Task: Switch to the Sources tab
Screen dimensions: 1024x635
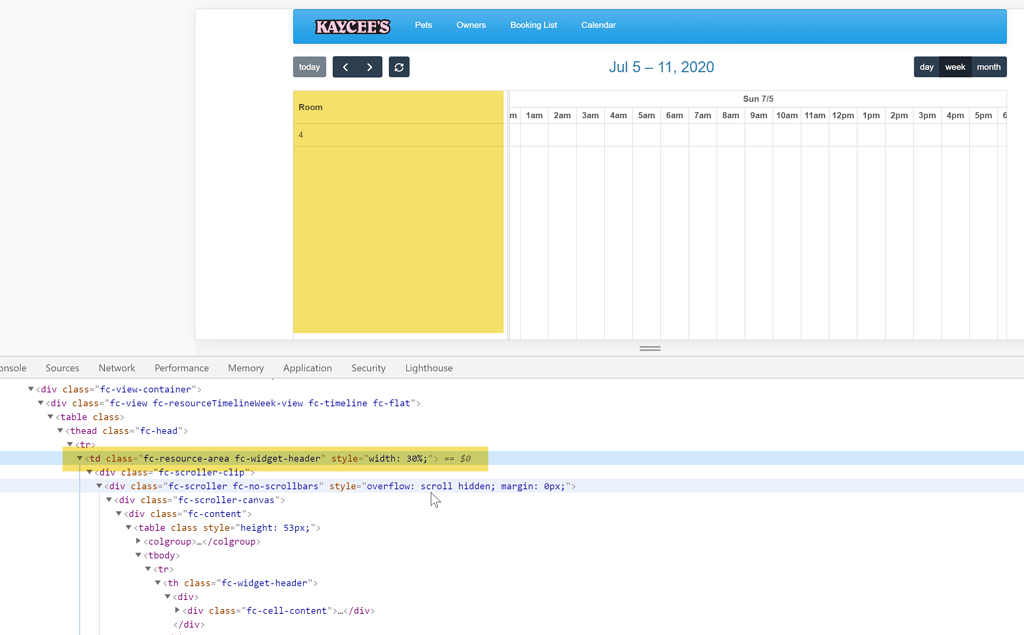Action: (62, 367)
